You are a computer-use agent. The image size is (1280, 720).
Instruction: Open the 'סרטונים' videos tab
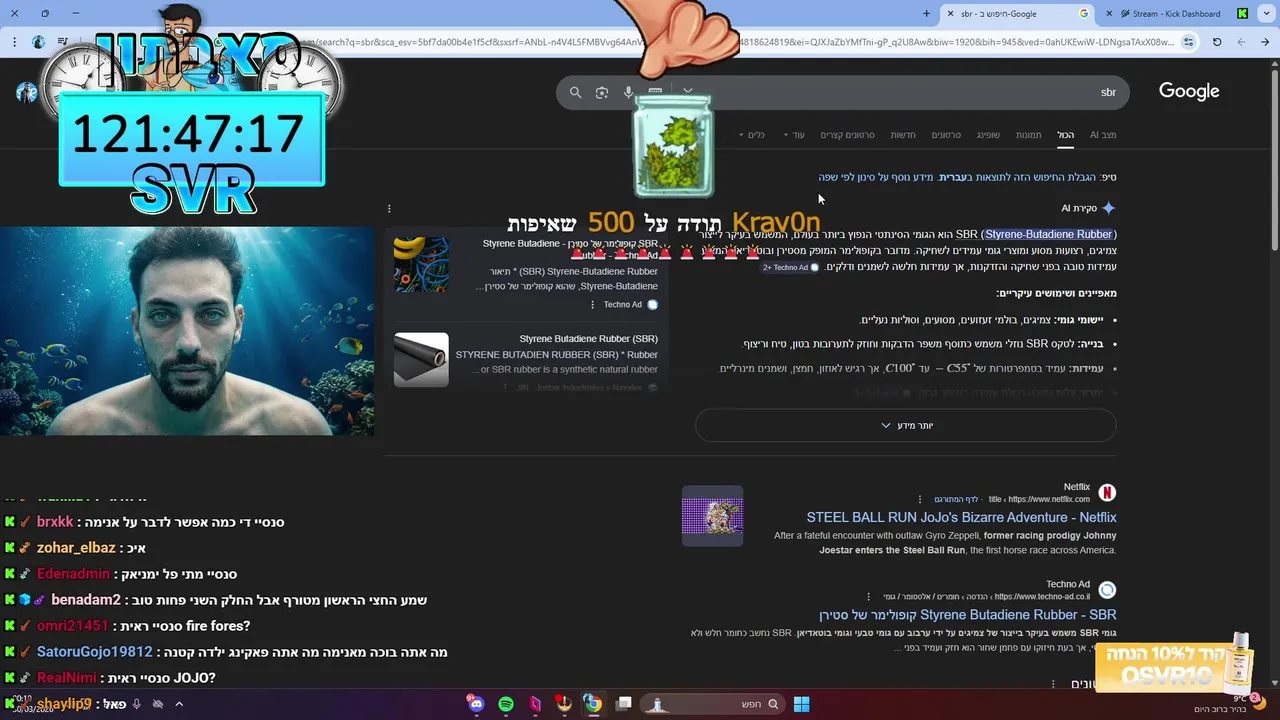coord(946,135)
